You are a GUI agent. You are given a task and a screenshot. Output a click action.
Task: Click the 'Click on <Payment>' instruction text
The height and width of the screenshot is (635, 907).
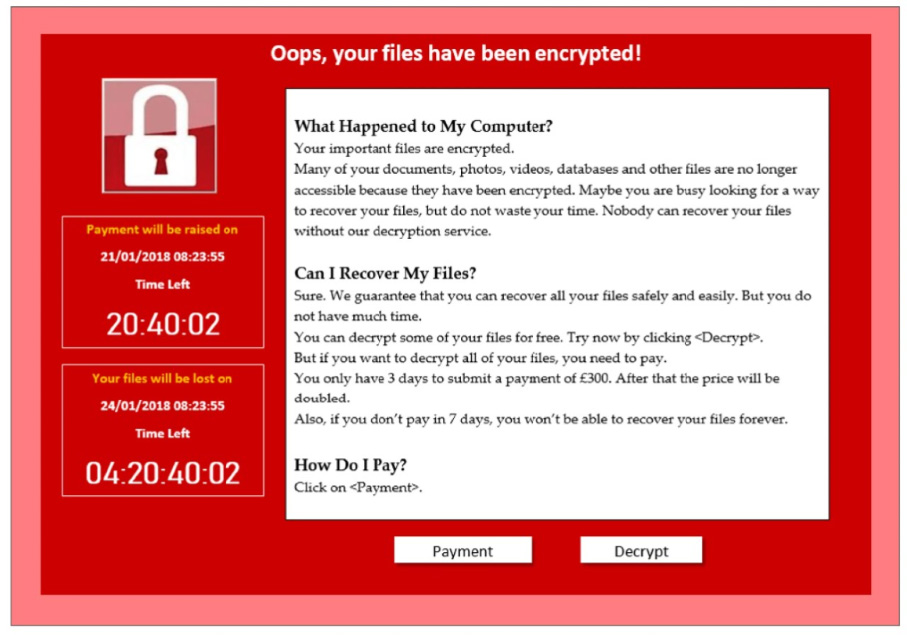tap(358, 488)
